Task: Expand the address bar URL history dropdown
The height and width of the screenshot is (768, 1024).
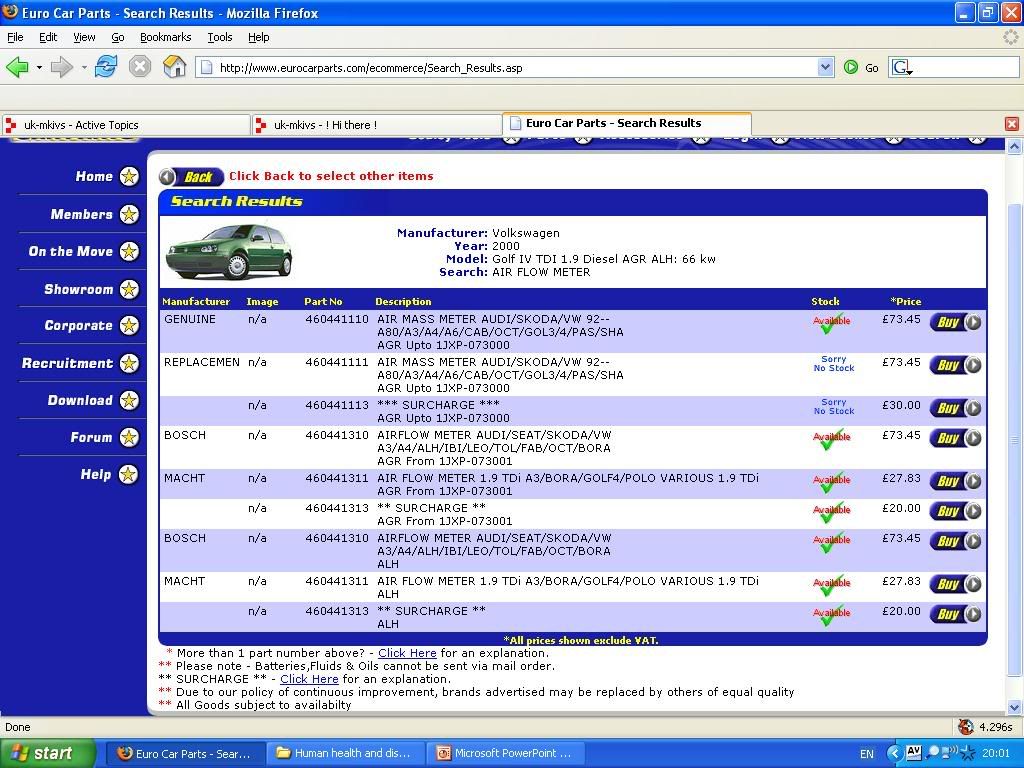Action: [825, 67]
